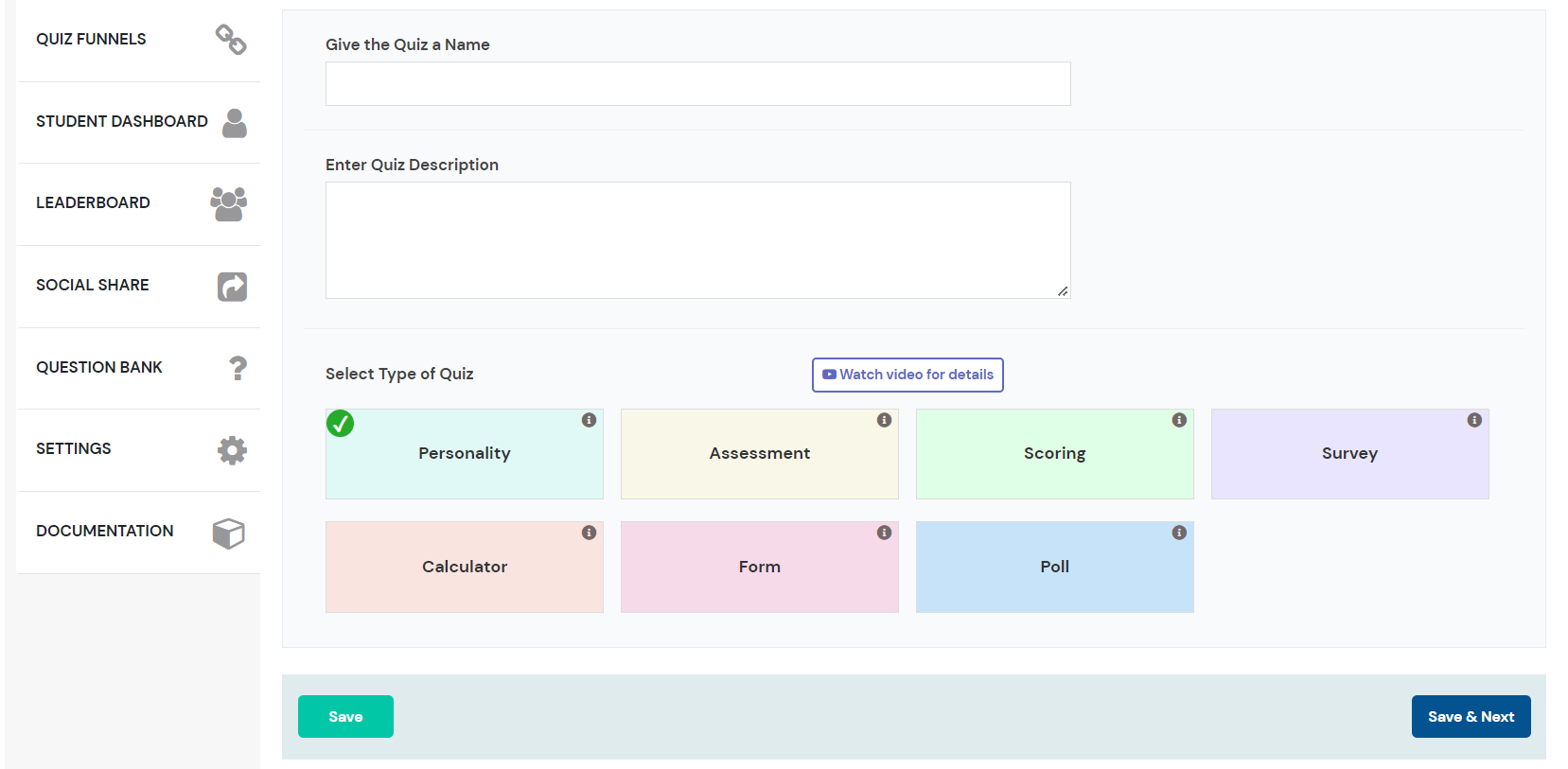Select the Personality quiz type
Viewport: 1568px width, 769px height.
click(x=464, y=454)
